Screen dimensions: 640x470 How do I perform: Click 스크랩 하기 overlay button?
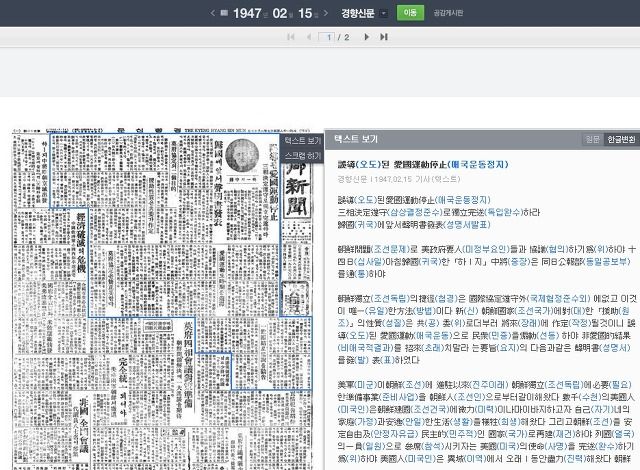(x=302, y=156)
